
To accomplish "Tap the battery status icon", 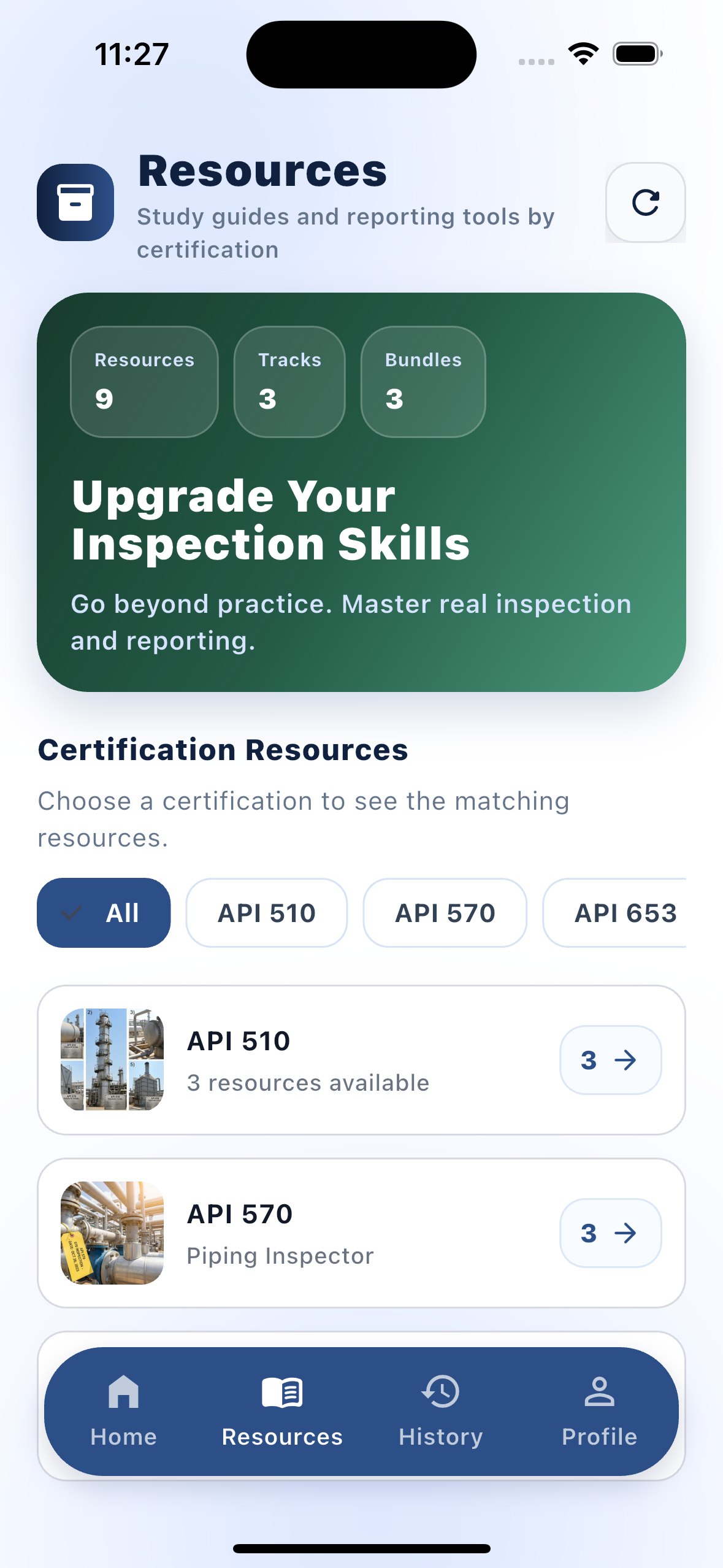I will pos(638,54).
